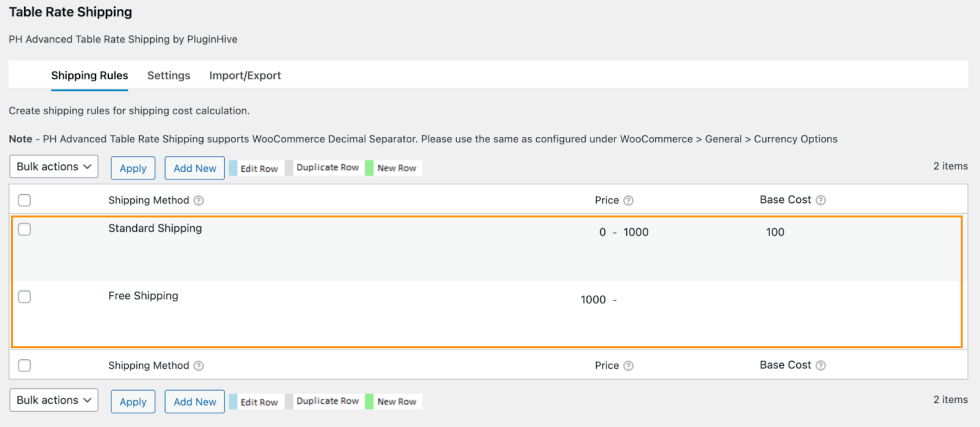This screenshot has height=427, width=980.
Task: Open the Import/Export tab
Action: click(245, 75)
